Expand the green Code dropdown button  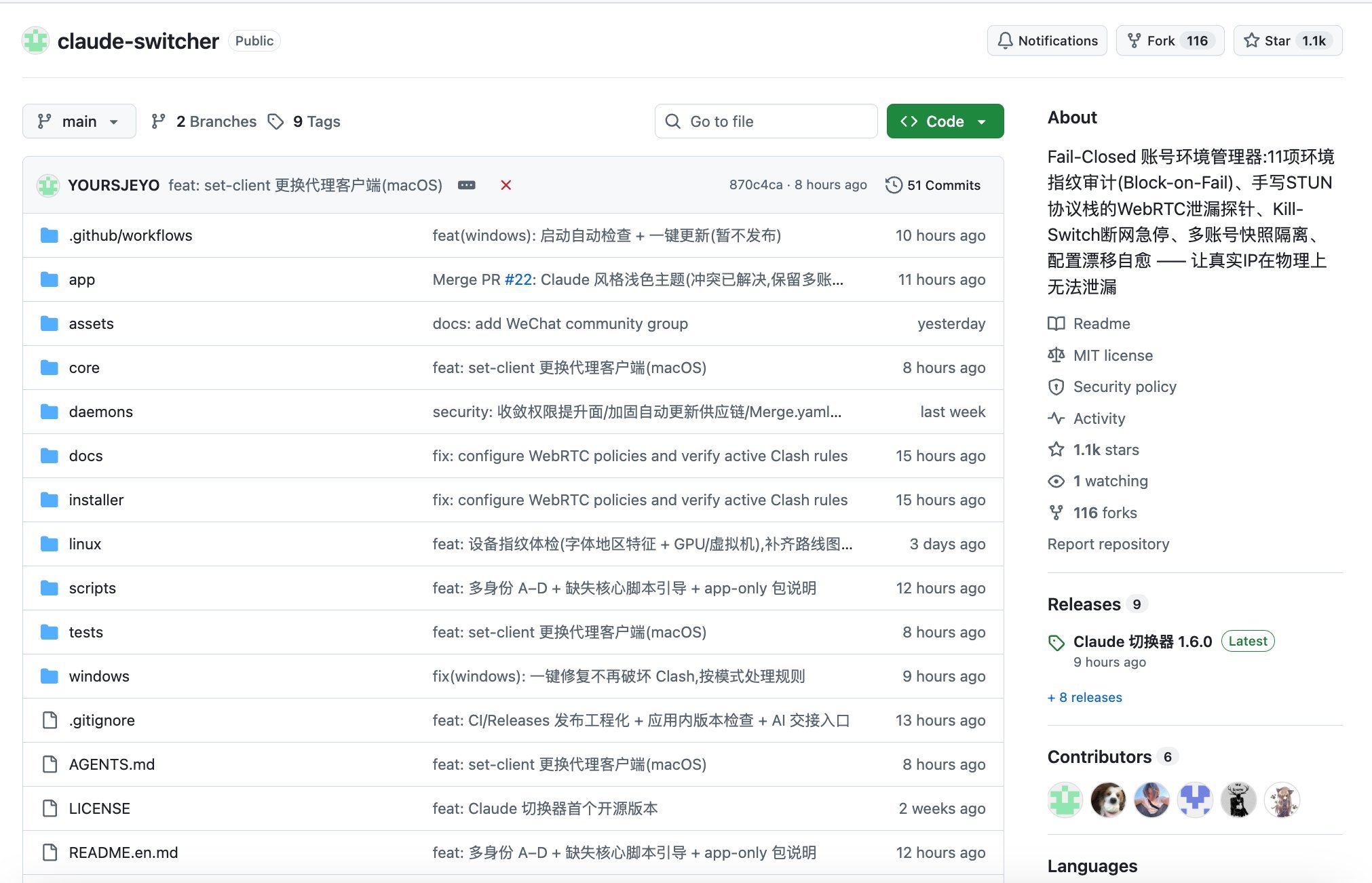click(945, 121)
